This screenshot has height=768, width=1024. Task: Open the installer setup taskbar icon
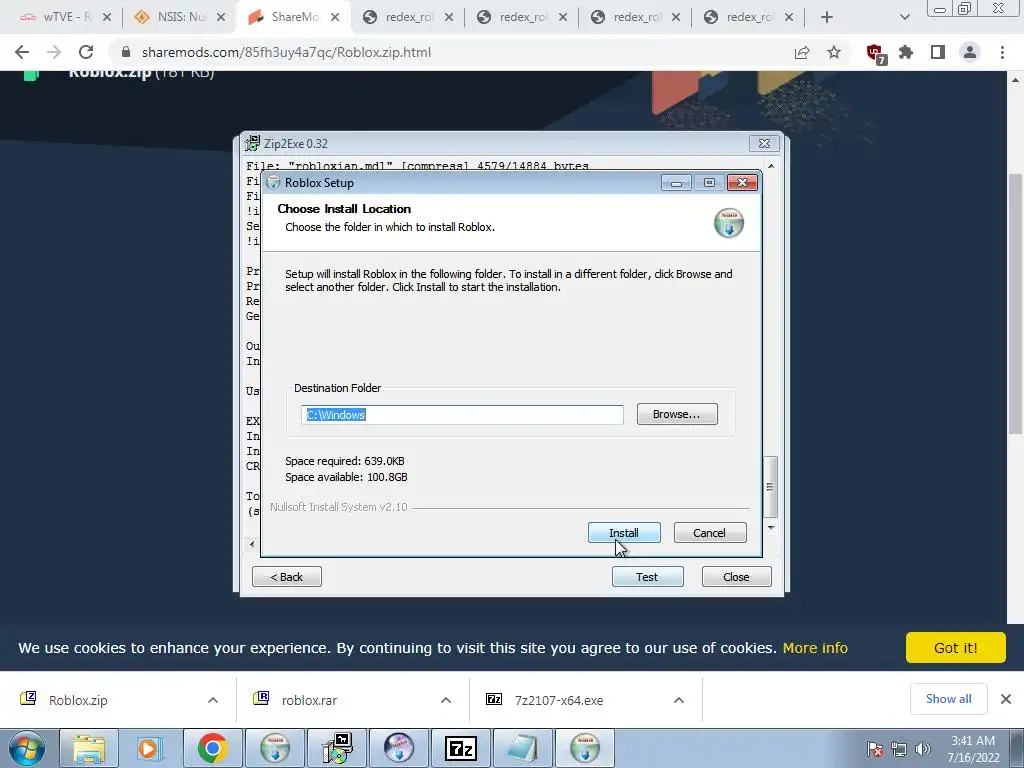(337, 748)
